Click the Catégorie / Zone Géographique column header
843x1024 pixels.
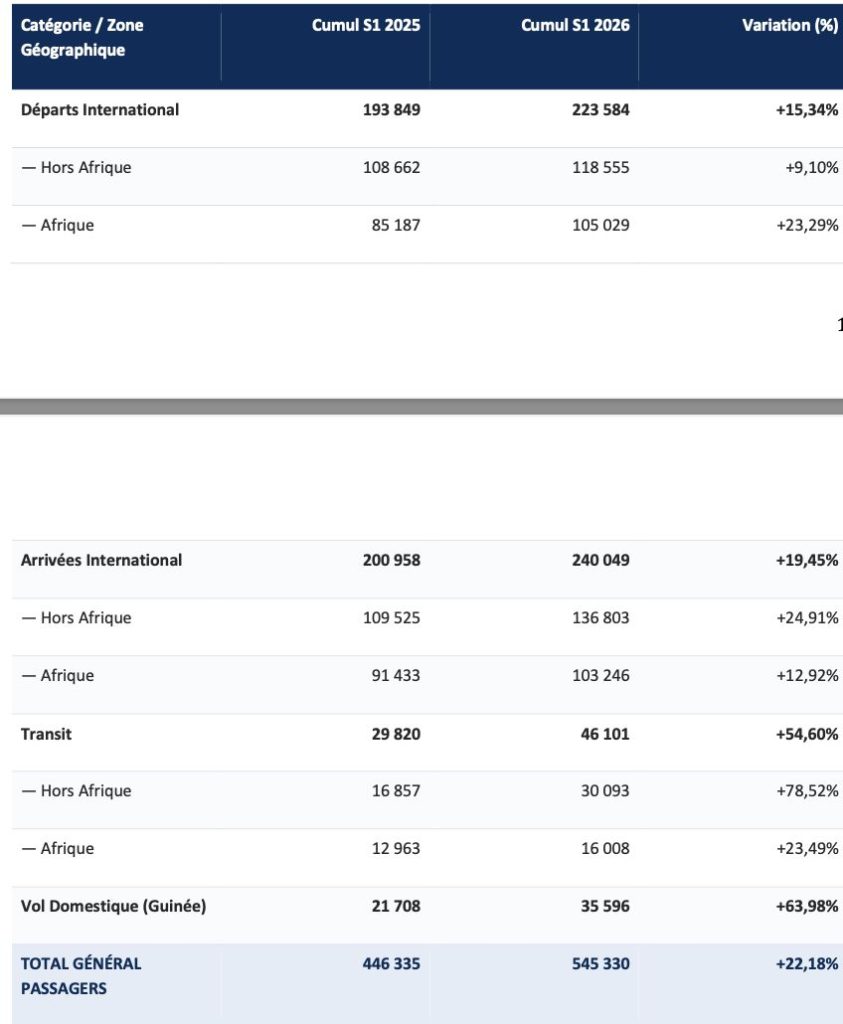[82, 37]
